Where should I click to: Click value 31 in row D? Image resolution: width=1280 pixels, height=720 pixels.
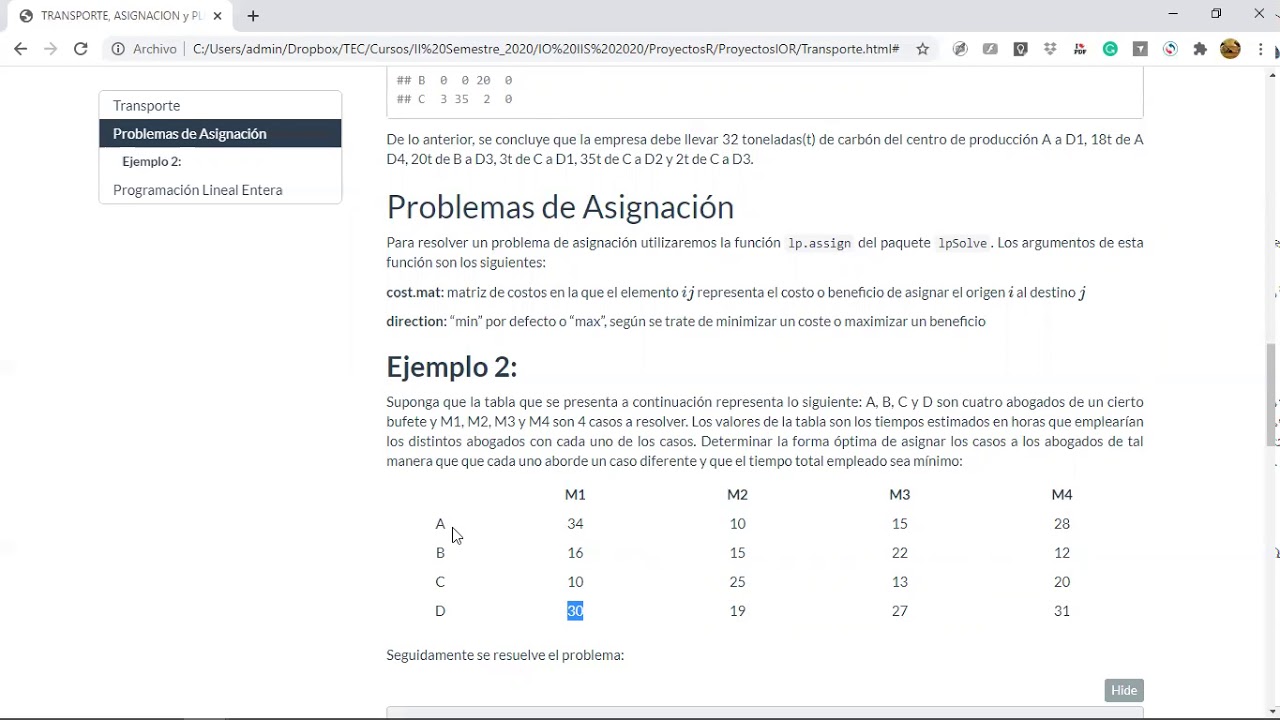pos(1062,610)
